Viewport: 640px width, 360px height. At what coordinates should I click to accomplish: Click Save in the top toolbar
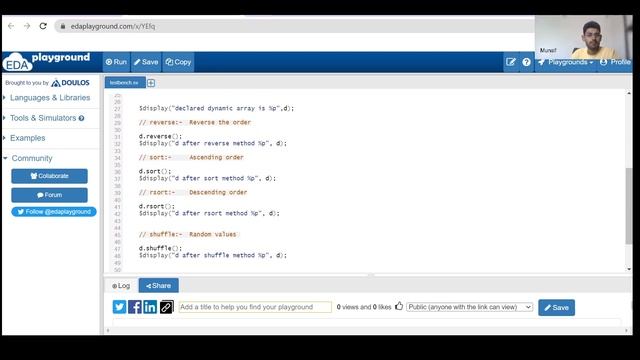[x=146, y=62]
